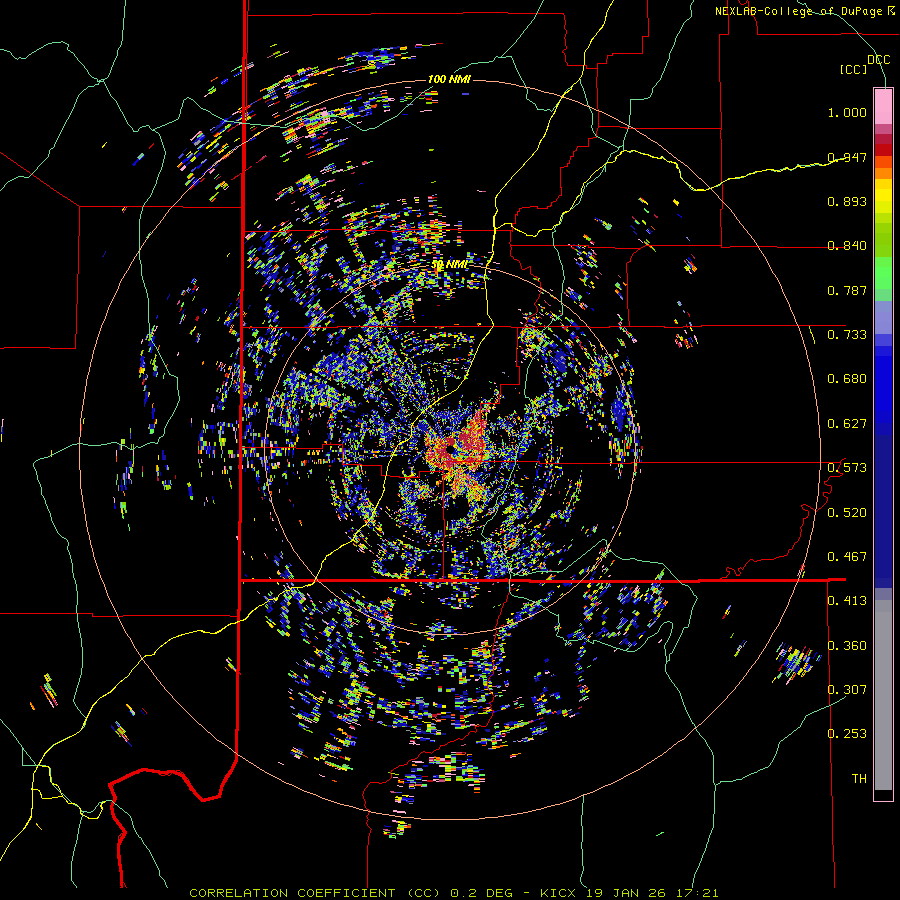The width and height of the screenshot is (900, 900).
Task: Select the 0.413 scale value
Action: pyautogui.click(x=847, y=601)
